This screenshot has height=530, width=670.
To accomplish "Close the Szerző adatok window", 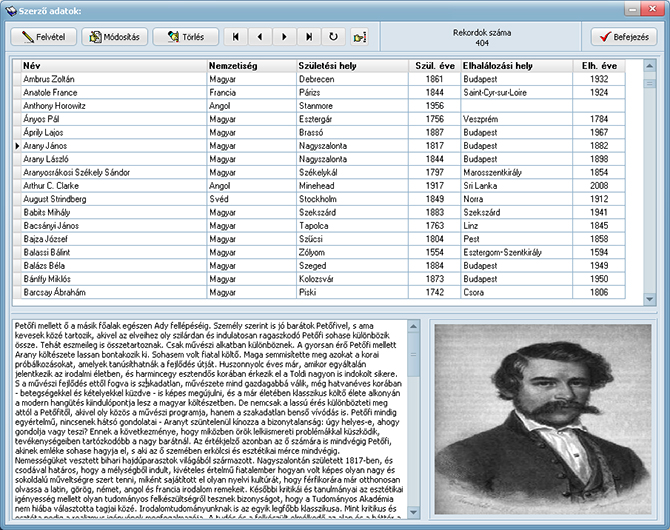I will pos(652,9).
